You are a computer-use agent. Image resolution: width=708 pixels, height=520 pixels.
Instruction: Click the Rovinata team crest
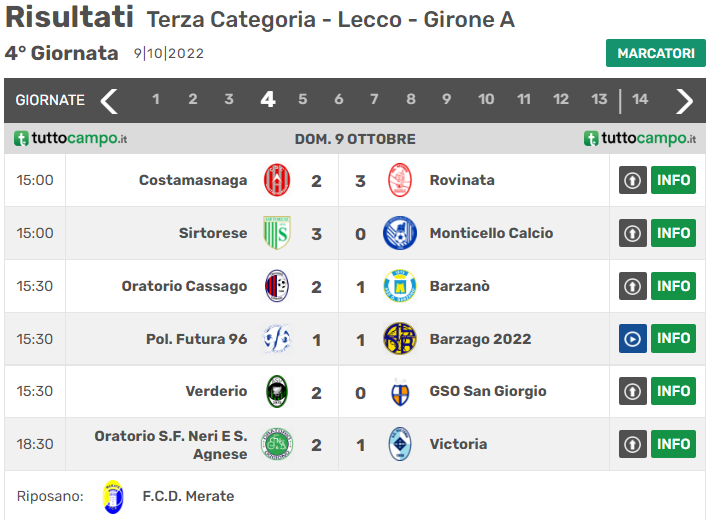click(x=400, y=180)
